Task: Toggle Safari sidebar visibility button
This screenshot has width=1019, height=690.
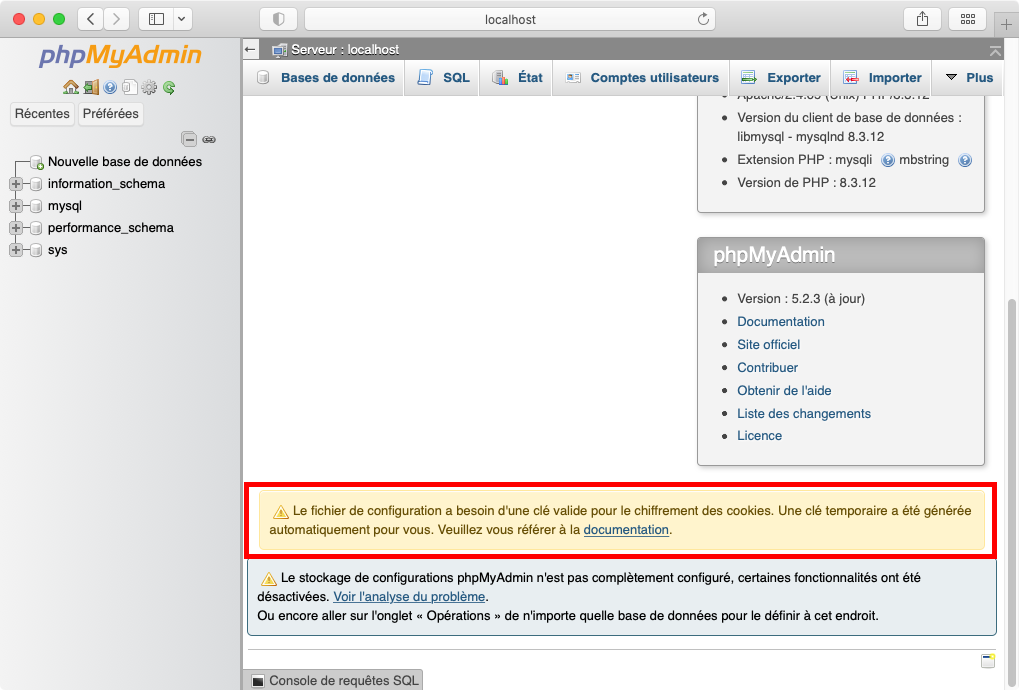Action: 157,19
